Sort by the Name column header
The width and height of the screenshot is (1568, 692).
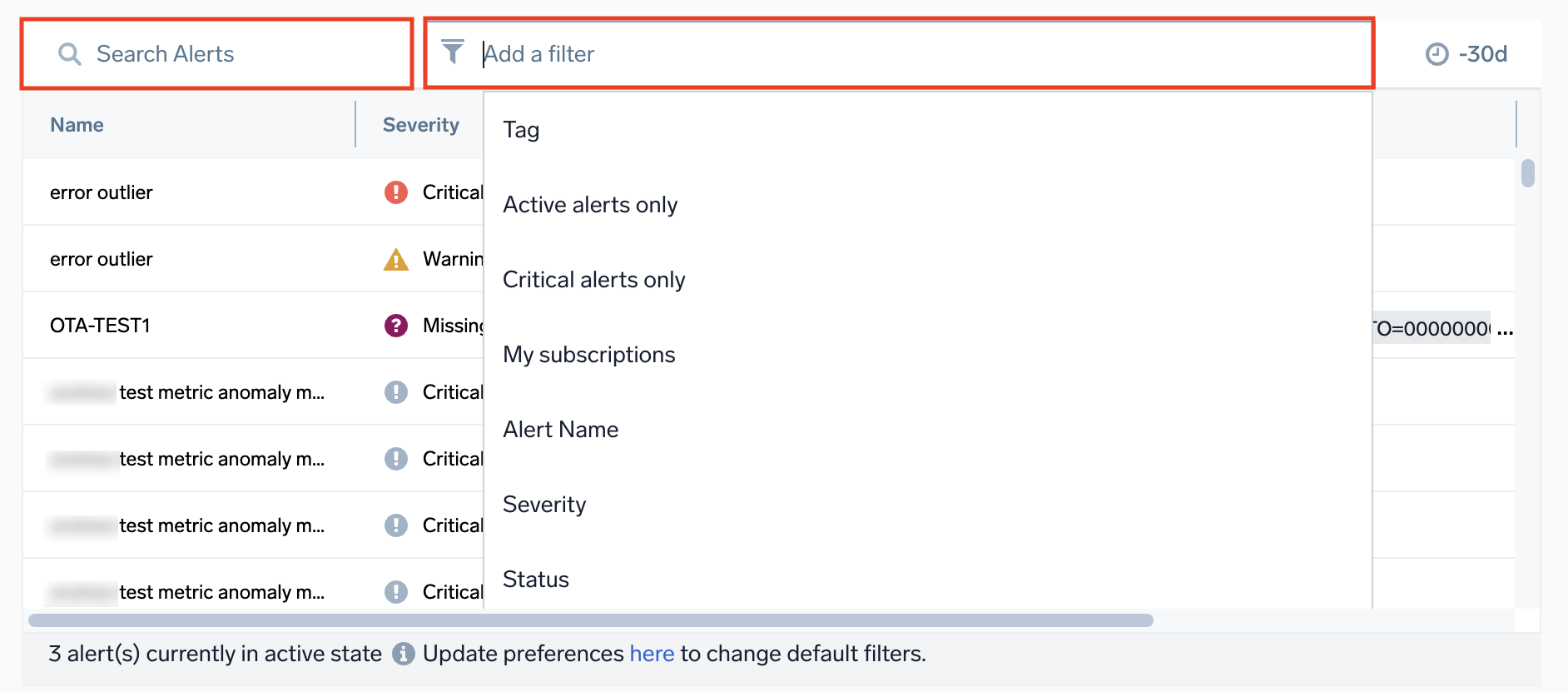(x=77, y=125)
